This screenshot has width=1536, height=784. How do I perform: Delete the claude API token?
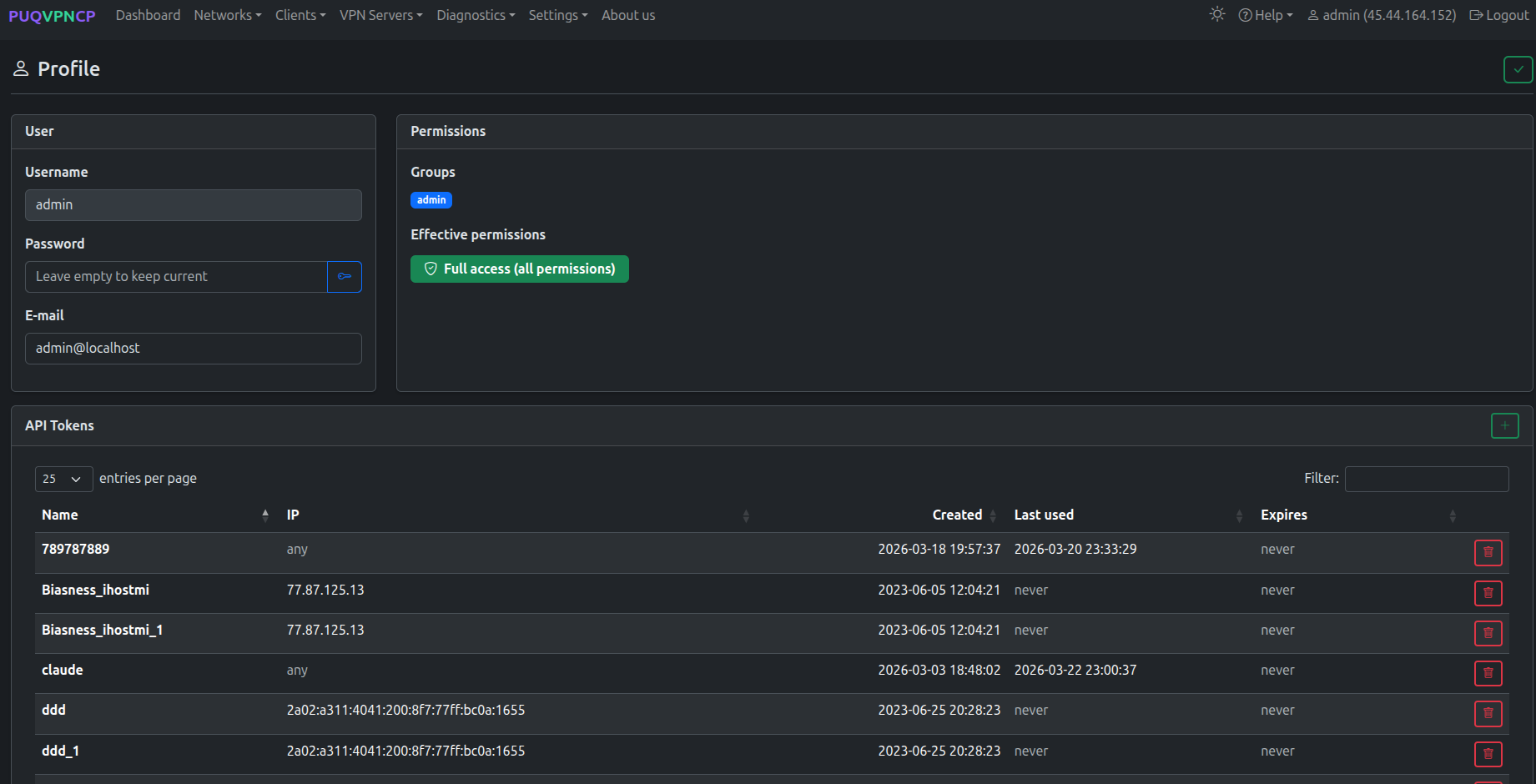[1488, 673]
